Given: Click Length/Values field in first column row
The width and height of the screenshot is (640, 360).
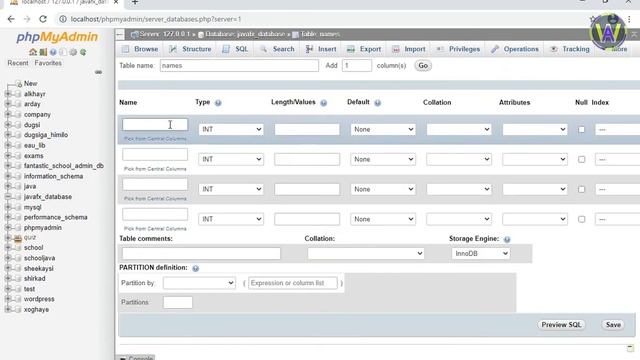Looking at the screenshot, I should pyautogui.click(x=307, y=129).
